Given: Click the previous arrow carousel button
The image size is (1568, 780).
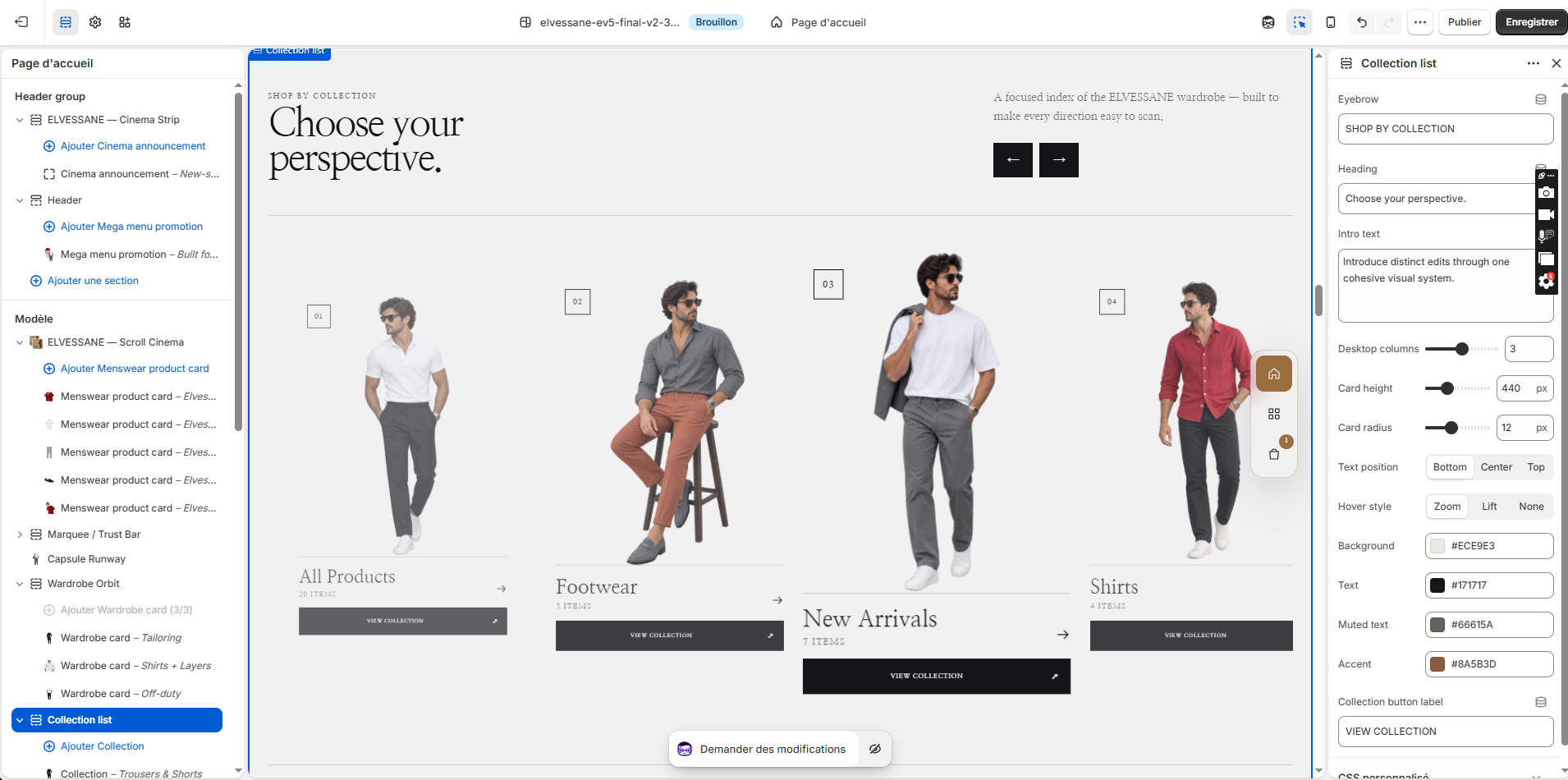Looking at the screenshot, I should 1013,159.
